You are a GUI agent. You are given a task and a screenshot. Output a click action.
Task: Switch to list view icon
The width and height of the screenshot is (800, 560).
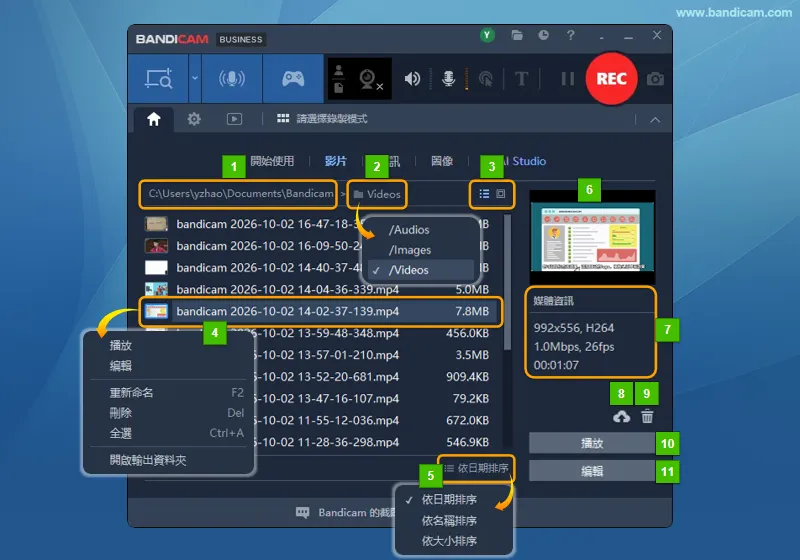pyautogui.click(x=484, y=194)
